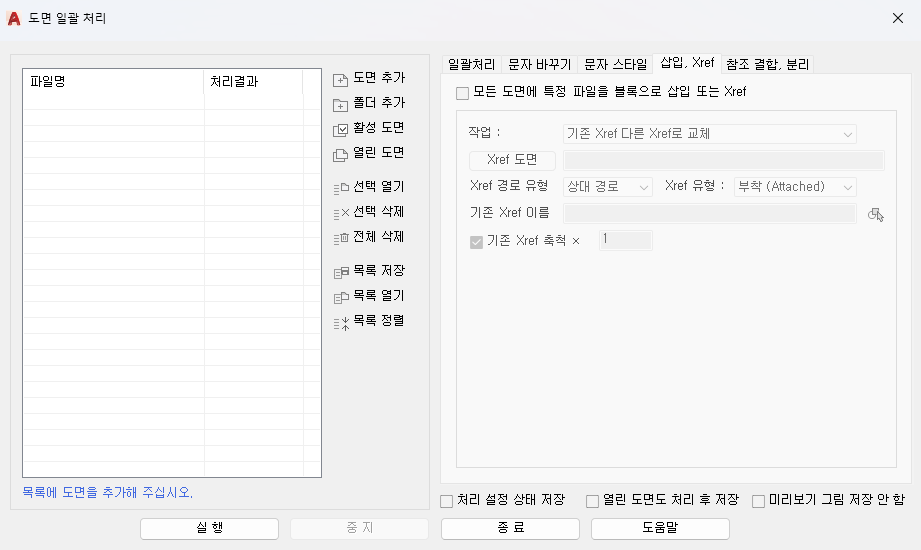
Task: Click the 도면 추가 text label
Action: 379,78
